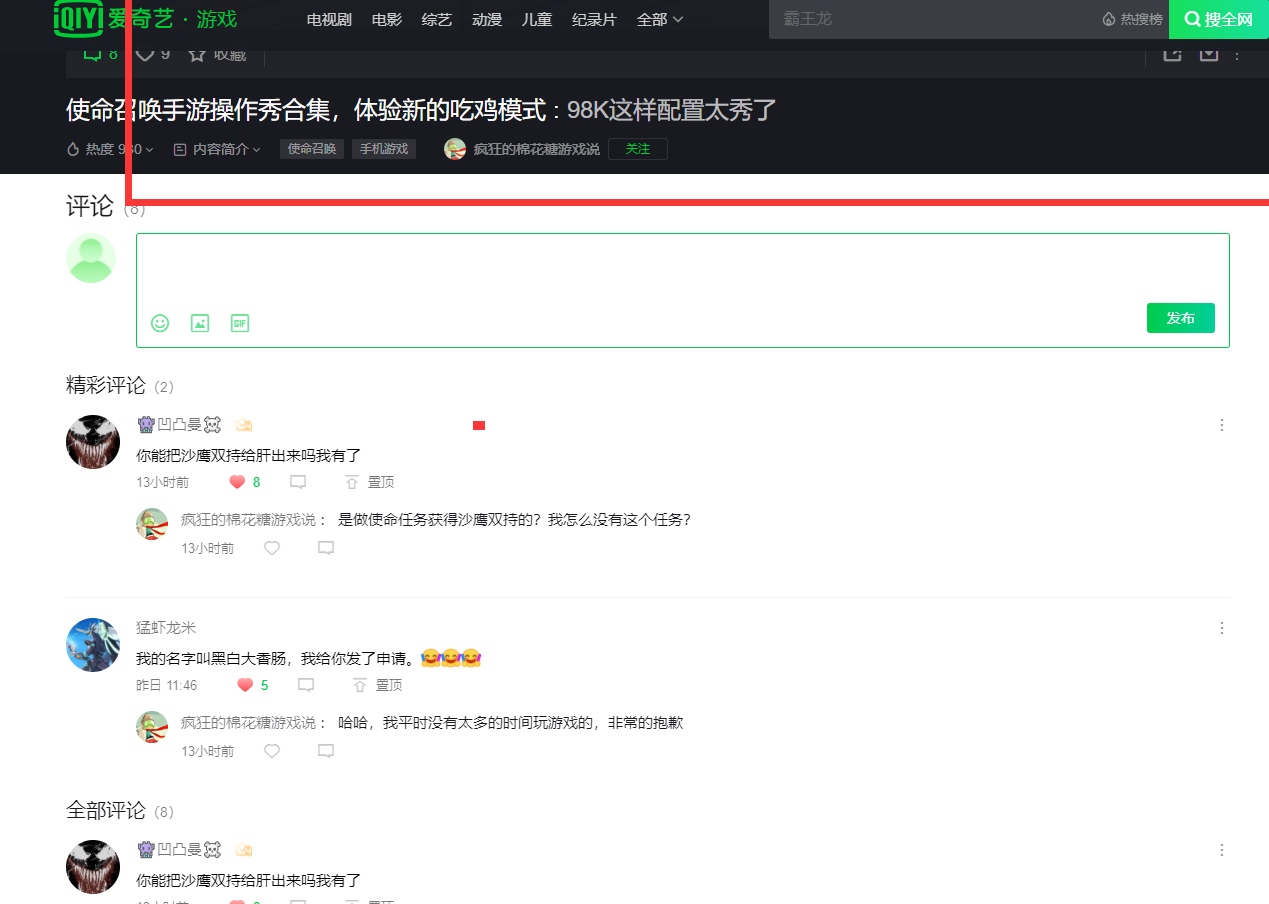Open uploader avatar next to 关注

click(455, 149)
